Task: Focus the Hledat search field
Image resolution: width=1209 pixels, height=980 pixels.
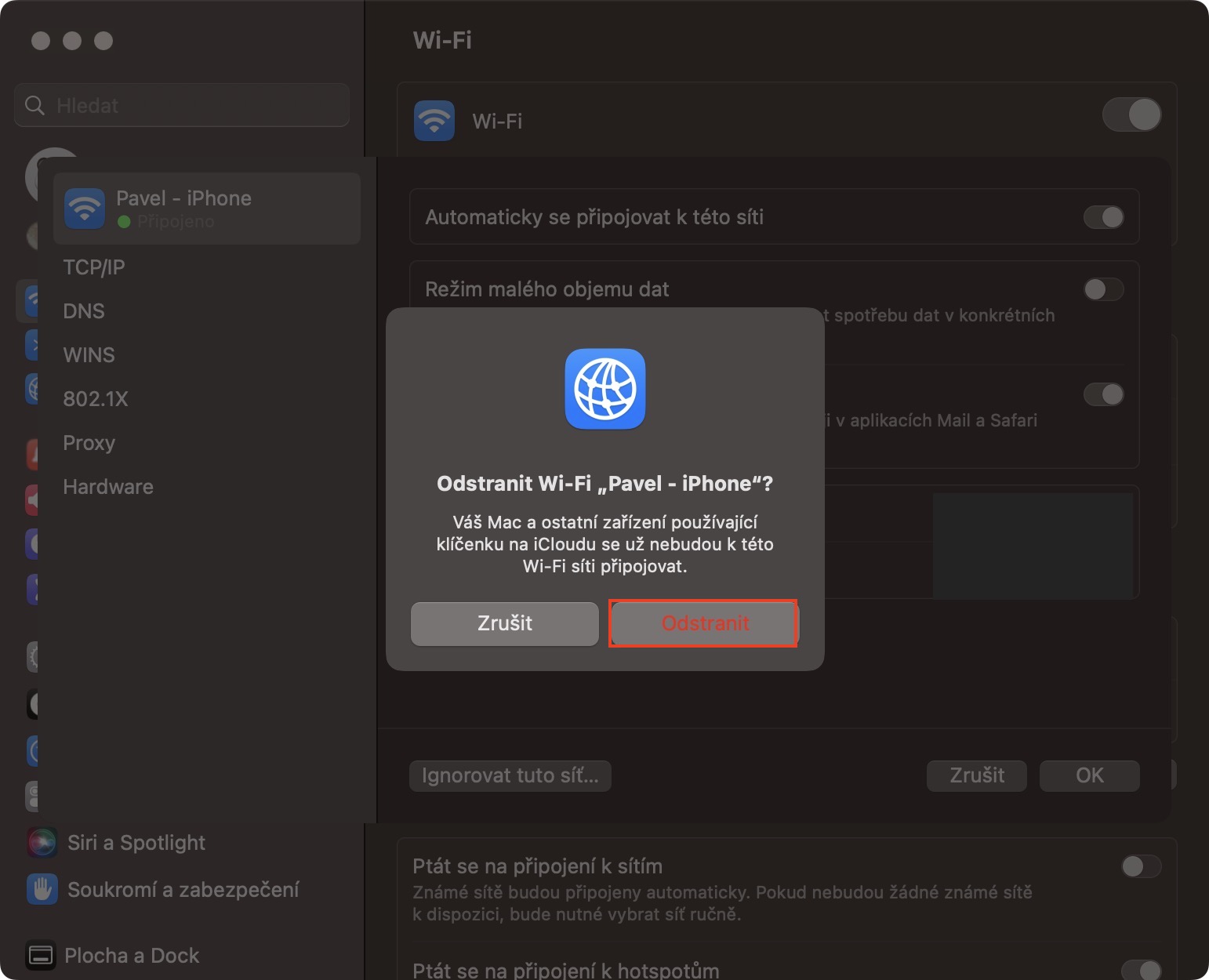Action: [182, 105]
